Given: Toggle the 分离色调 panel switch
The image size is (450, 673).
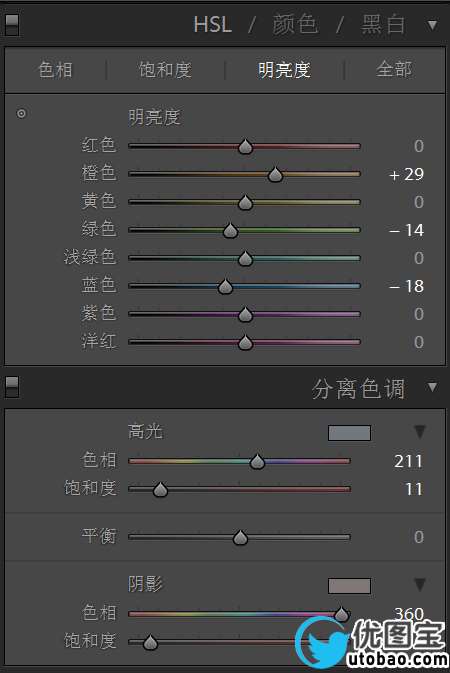Looking at the screenshot, I should click(12, 387).
